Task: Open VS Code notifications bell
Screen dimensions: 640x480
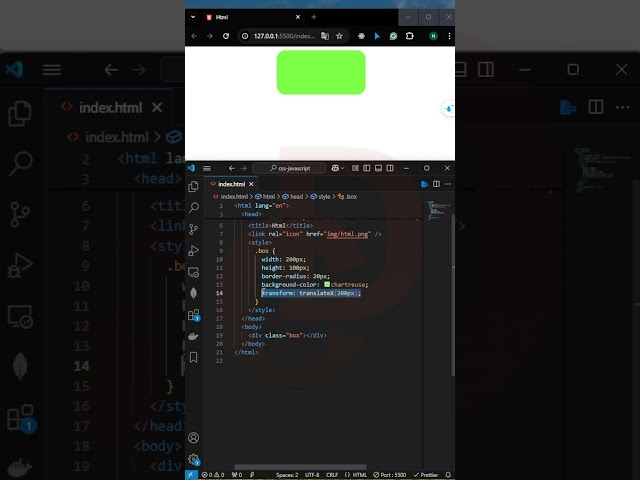Action: [x=448, y=475]
